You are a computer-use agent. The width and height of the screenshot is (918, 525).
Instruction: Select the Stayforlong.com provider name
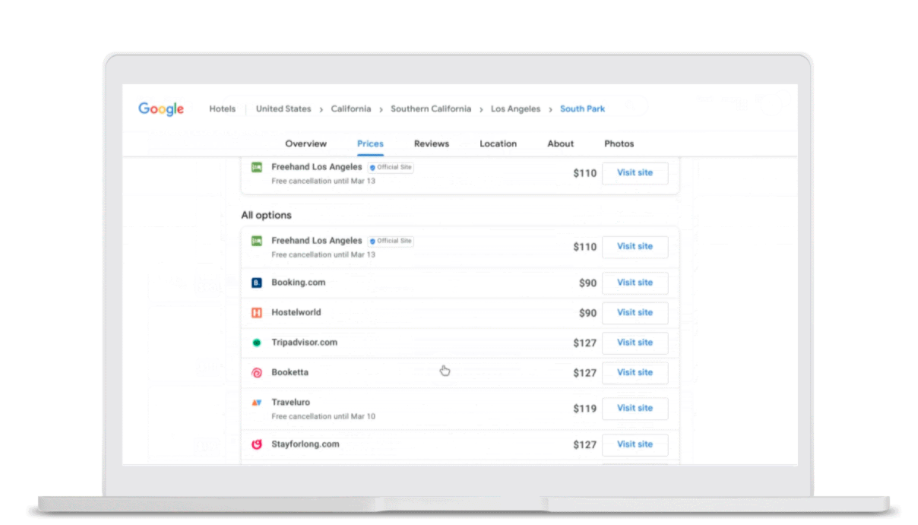coord(305,444)
